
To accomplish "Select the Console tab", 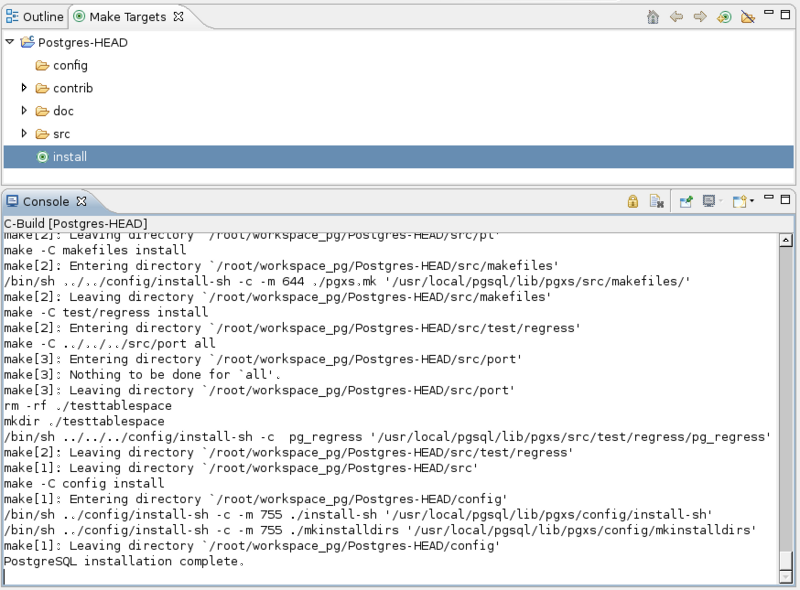I will coord(45,201).
